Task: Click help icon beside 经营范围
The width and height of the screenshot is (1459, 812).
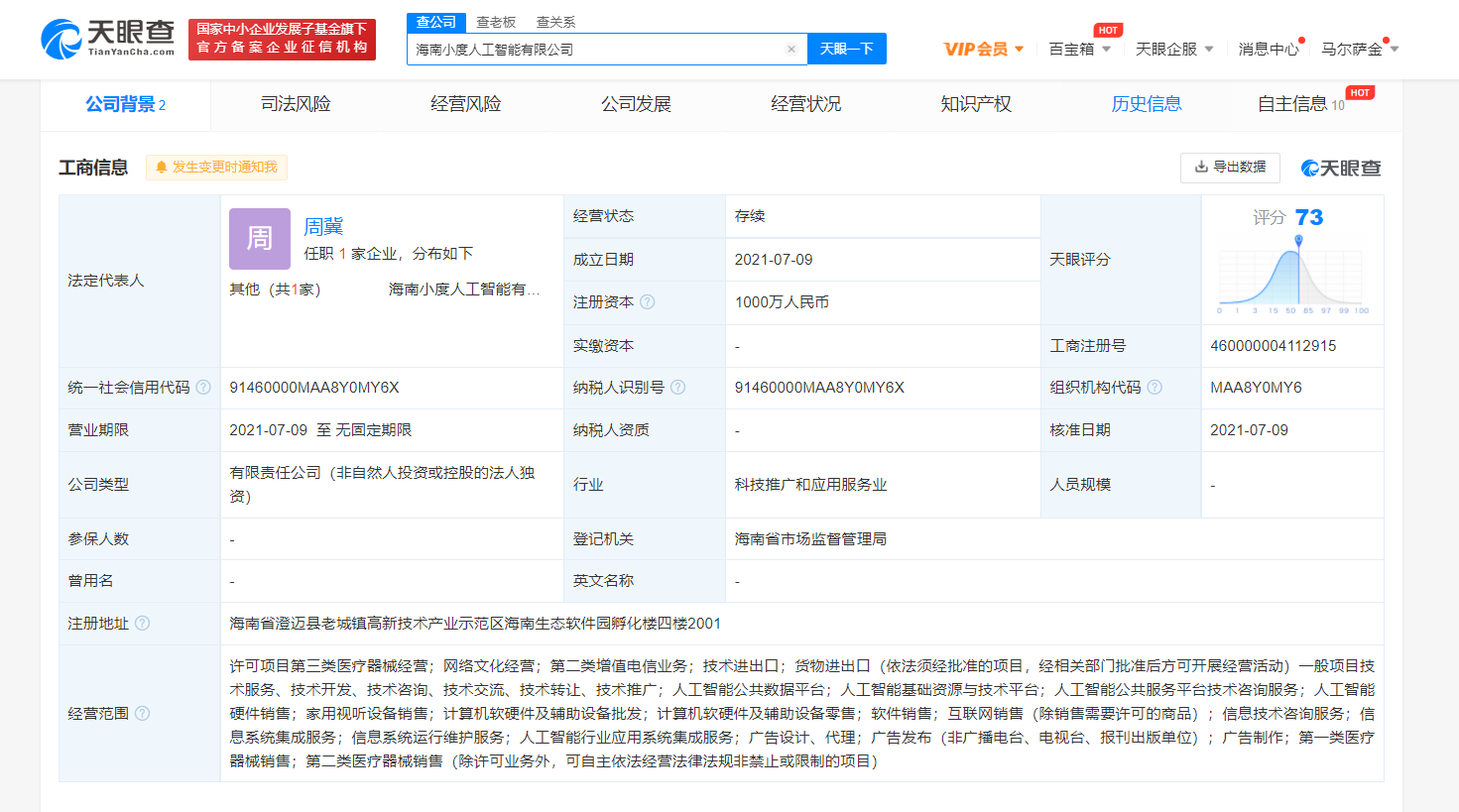Action: click(x=143, y=714)
